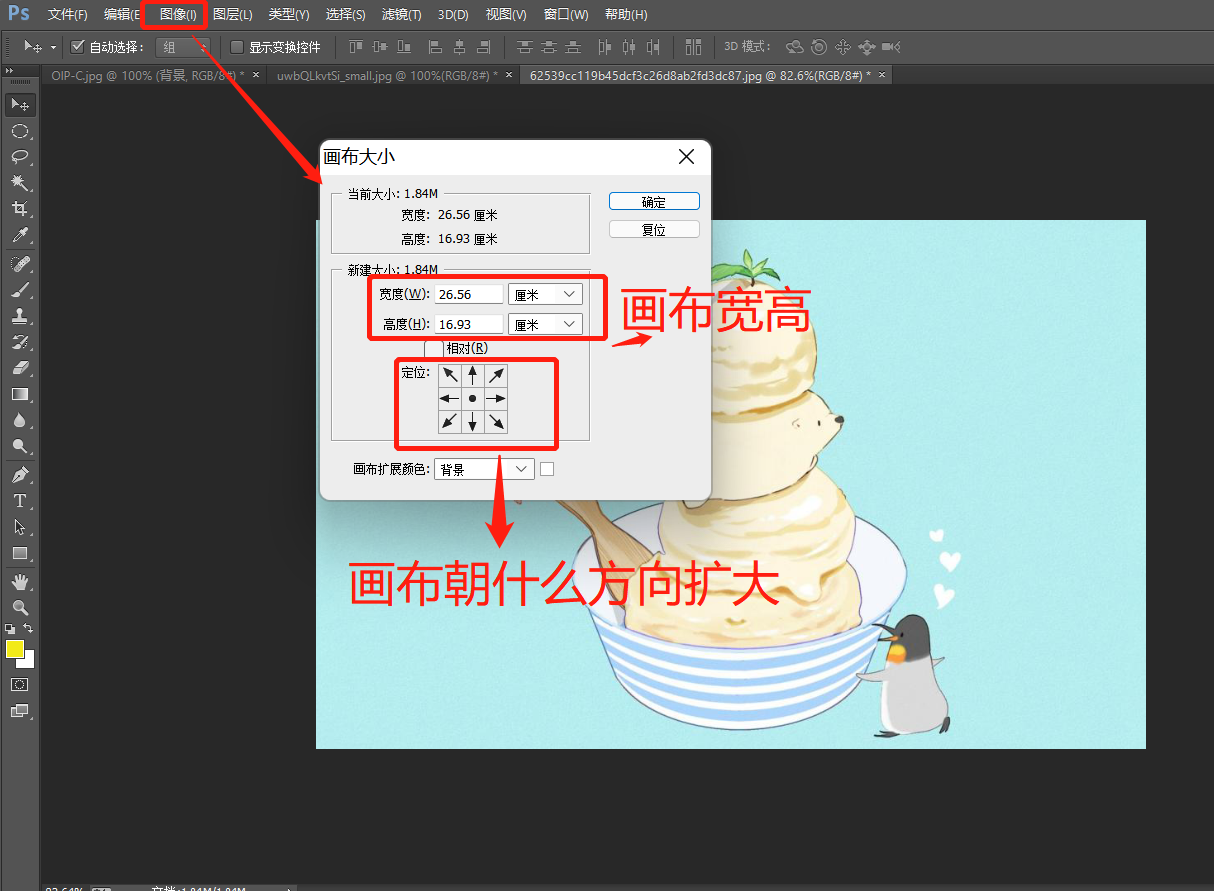This screenshot has height=891, width=1214.
Task: Select the Crop tool
Action: (20, 209)
